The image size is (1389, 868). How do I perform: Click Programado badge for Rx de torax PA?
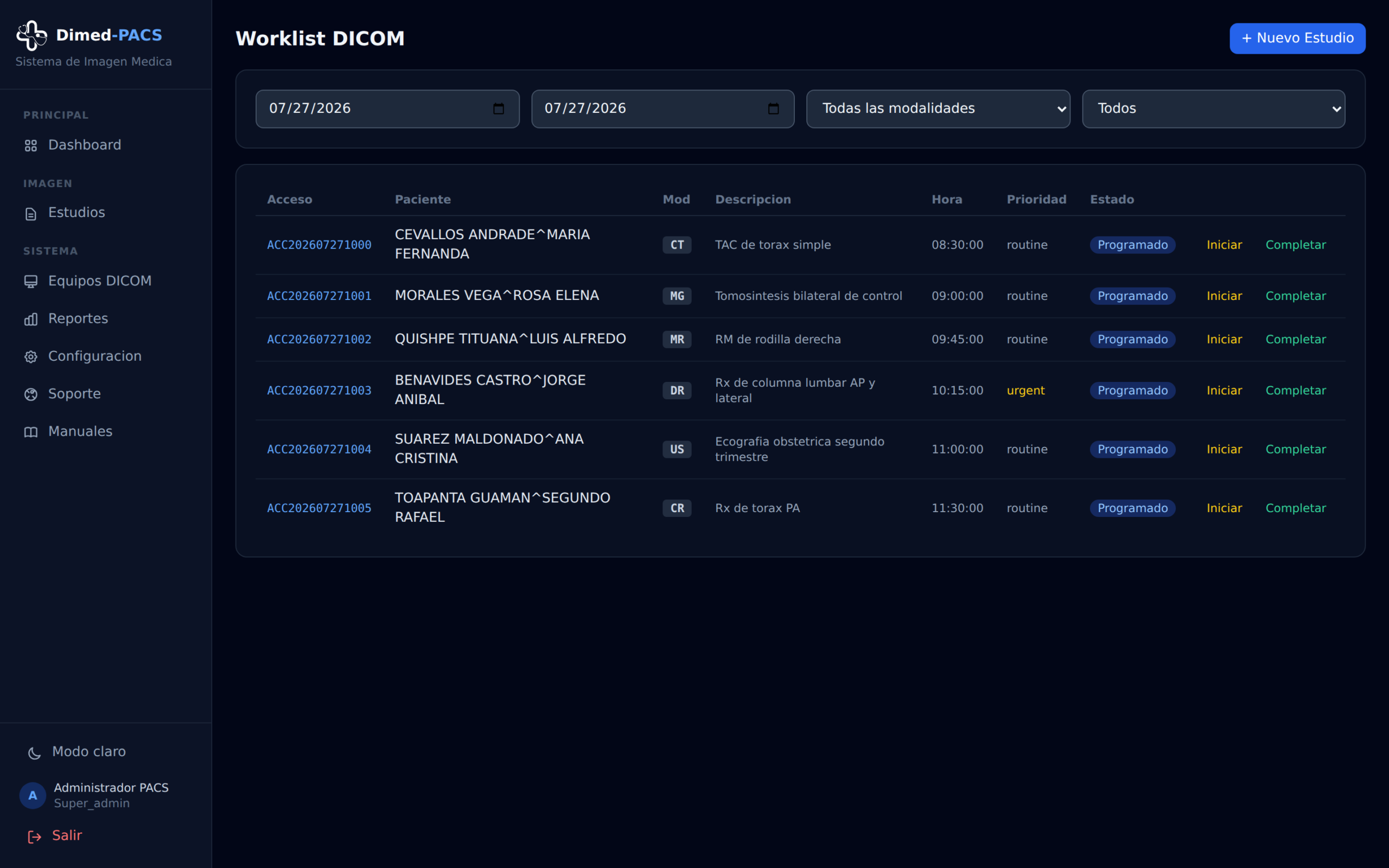1132,508
